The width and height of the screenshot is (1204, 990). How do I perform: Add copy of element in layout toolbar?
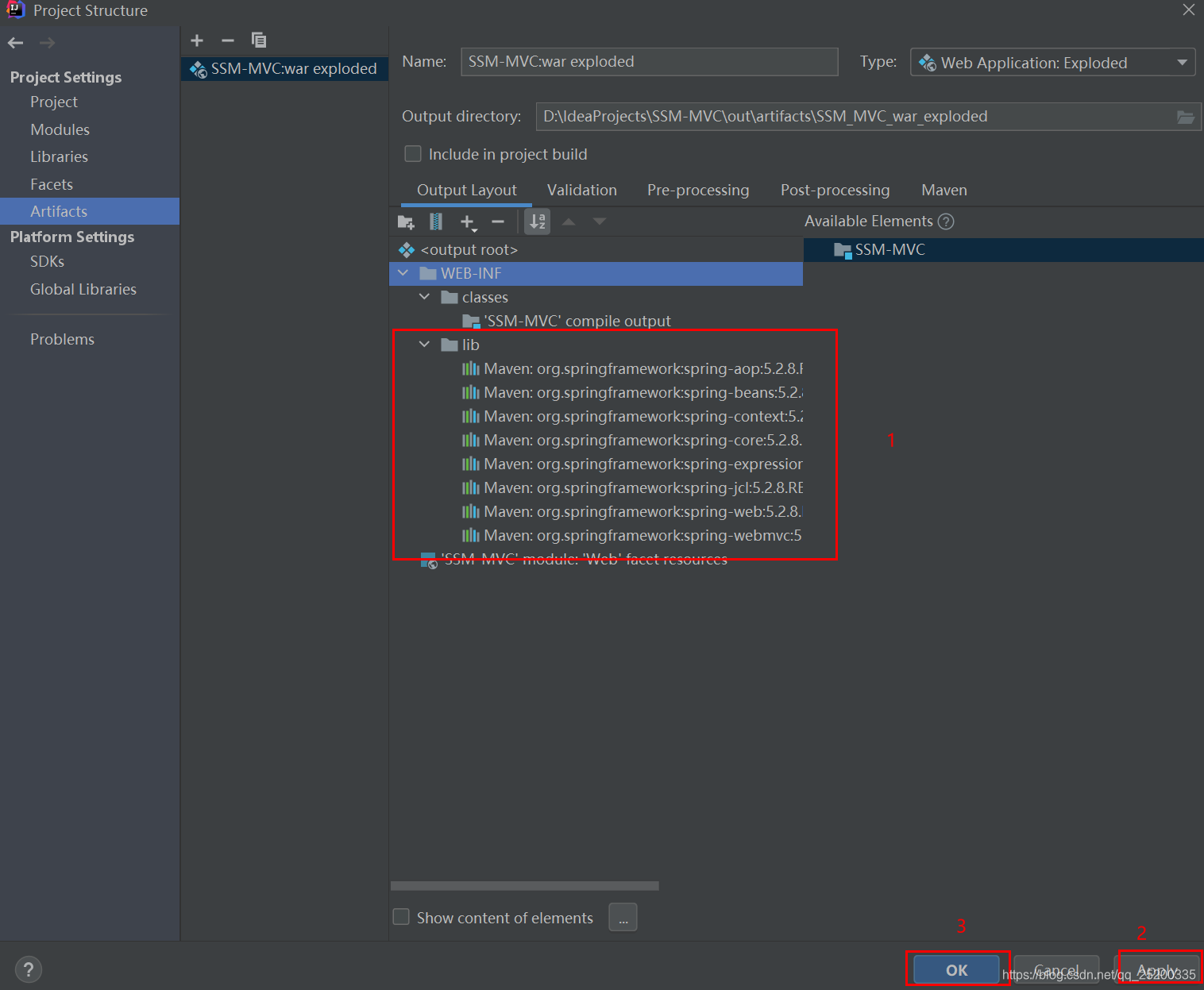(x=468, y=222)
